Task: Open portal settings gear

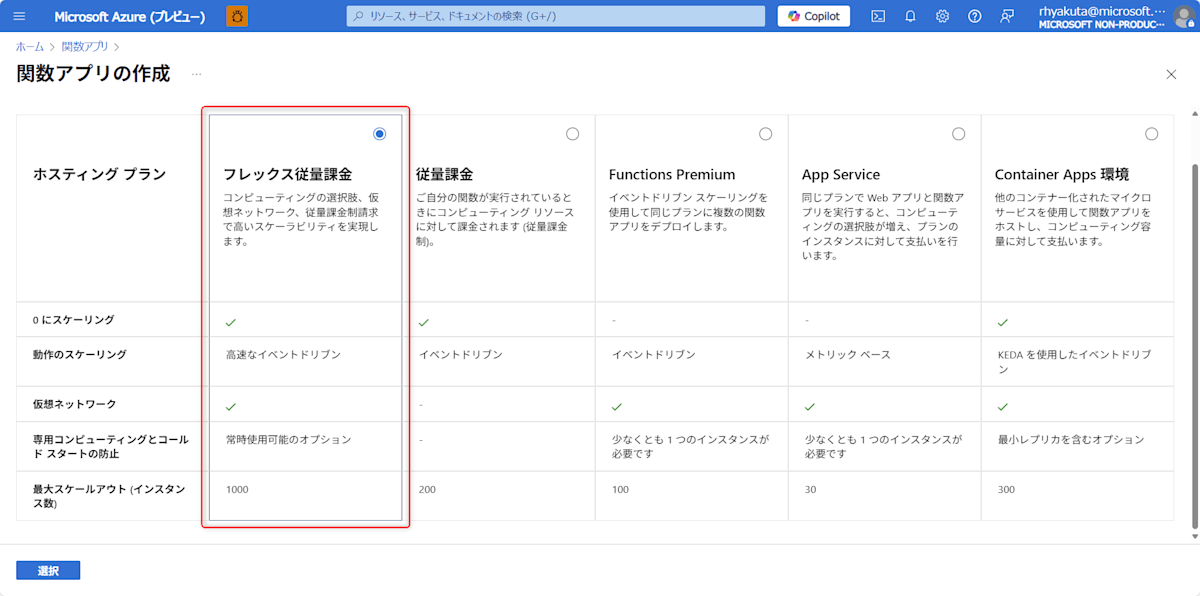Action: point(942,16)
